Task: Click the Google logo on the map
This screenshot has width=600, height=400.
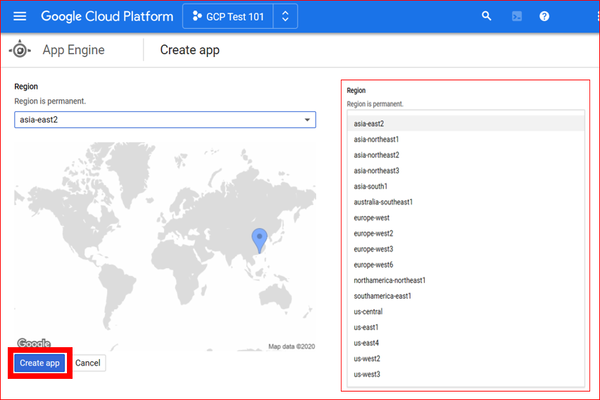Action: [34, 343]
